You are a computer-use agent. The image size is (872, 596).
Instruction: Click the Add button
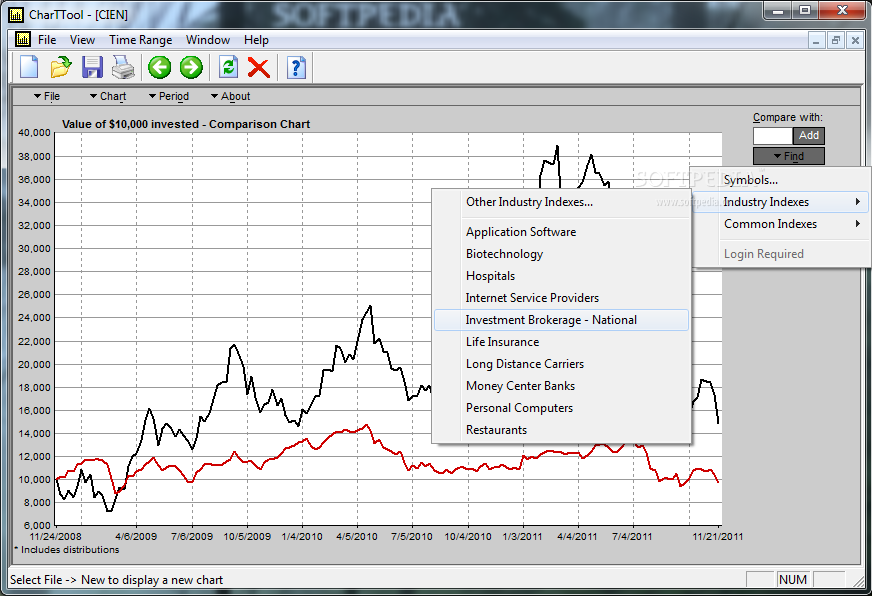[809, 135]
